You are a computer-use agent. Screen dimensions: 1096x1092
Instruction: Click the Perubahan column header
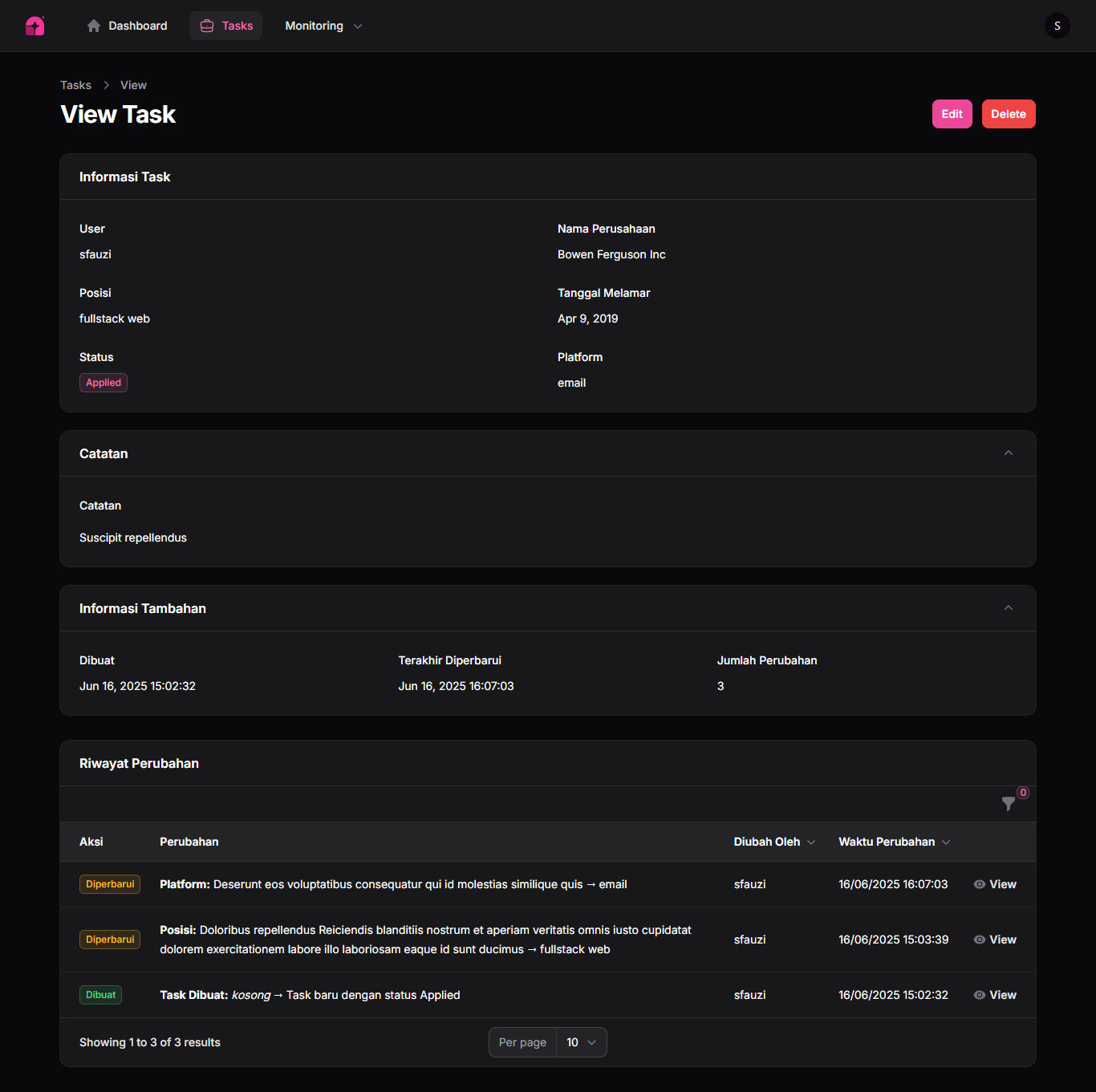(189, 842)
